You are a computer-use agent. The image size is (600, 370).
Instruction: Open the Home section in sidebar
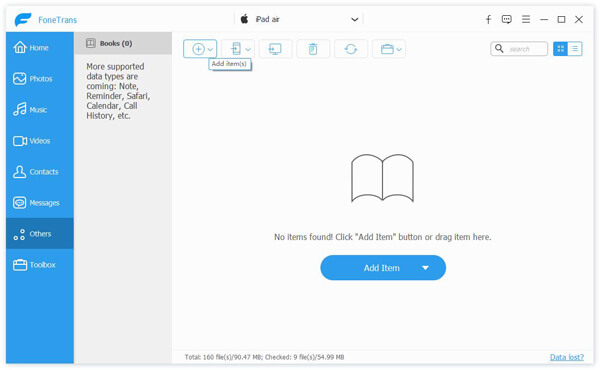(x=39, y=47)
